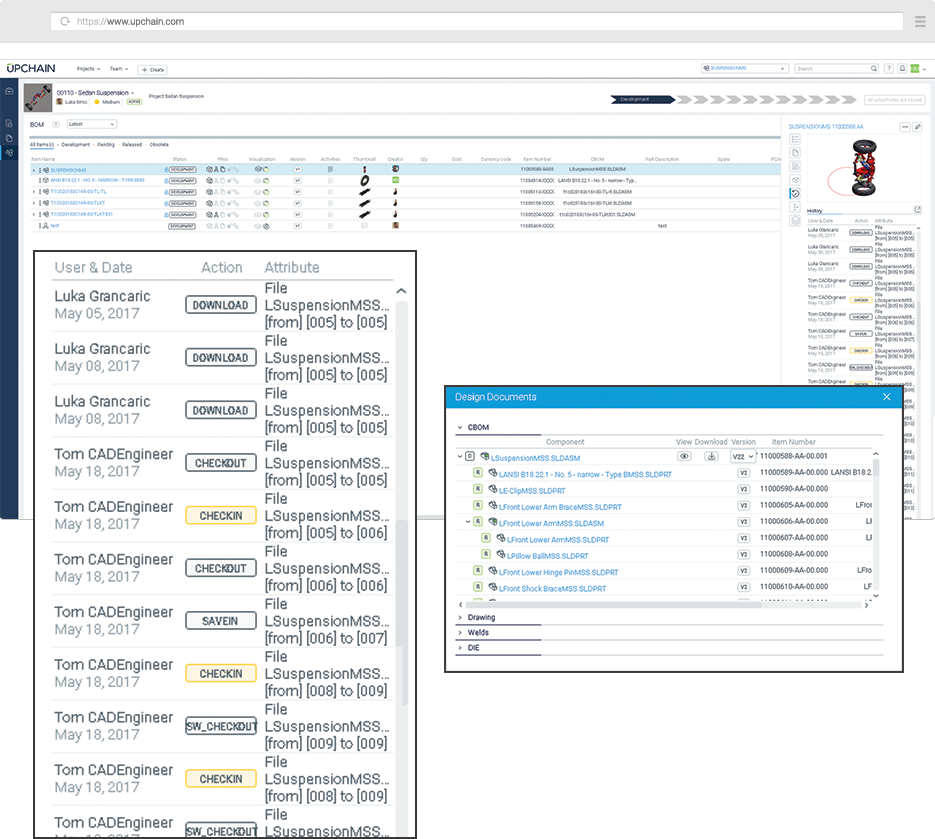Open the notifications bell
Image resolution: width=935 pixels, height=839 pixels.
(x=902, y=69)
